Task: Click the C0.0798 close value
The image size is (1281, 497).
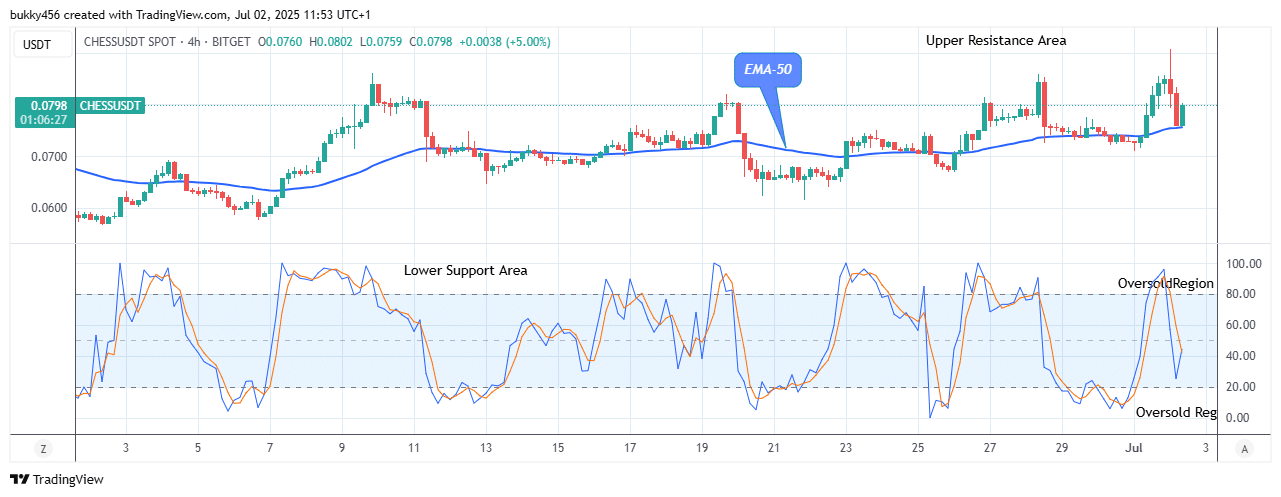Action: 430,42
